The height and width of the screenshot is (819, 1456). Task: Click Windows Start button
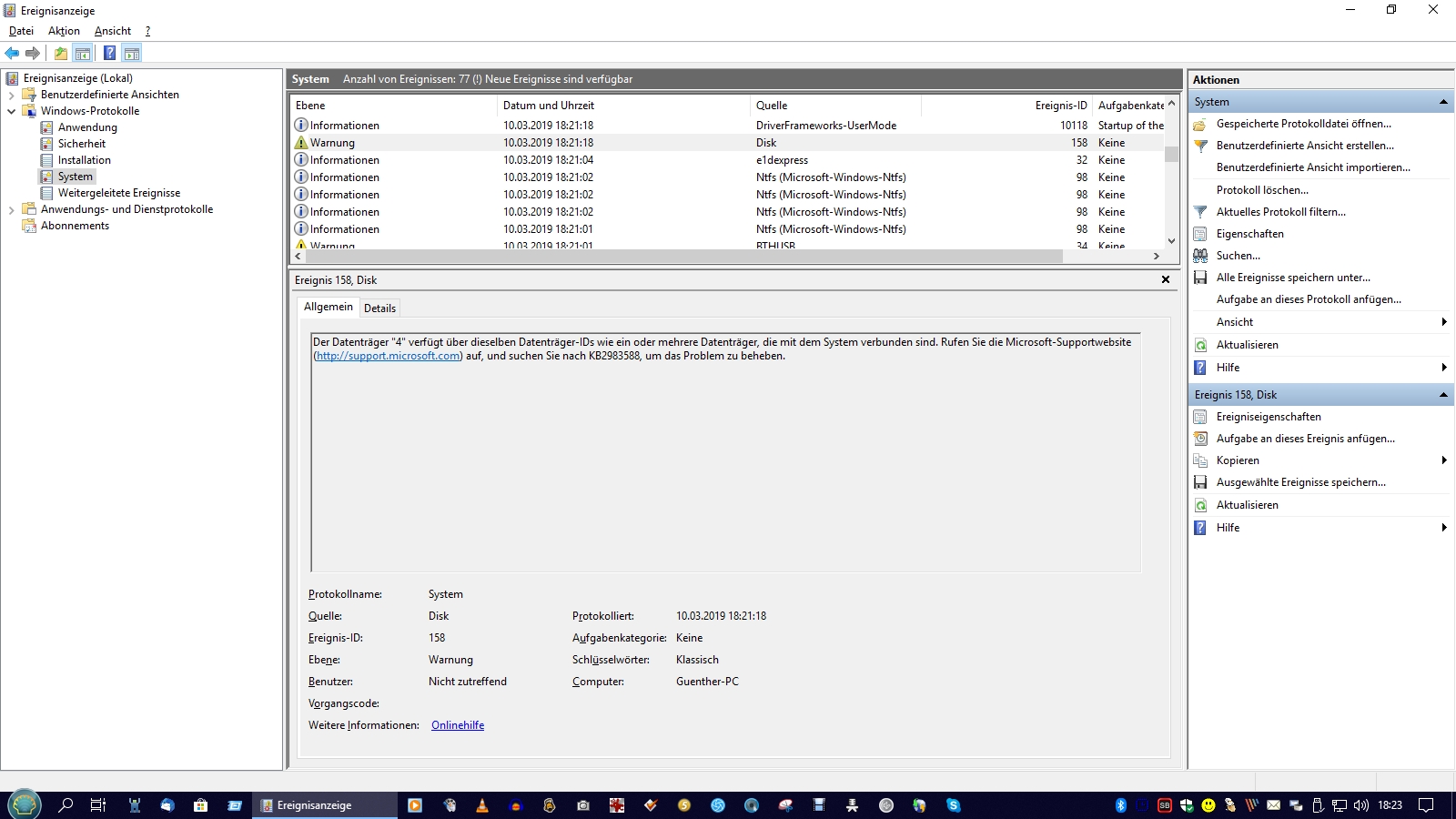[25, 805]
